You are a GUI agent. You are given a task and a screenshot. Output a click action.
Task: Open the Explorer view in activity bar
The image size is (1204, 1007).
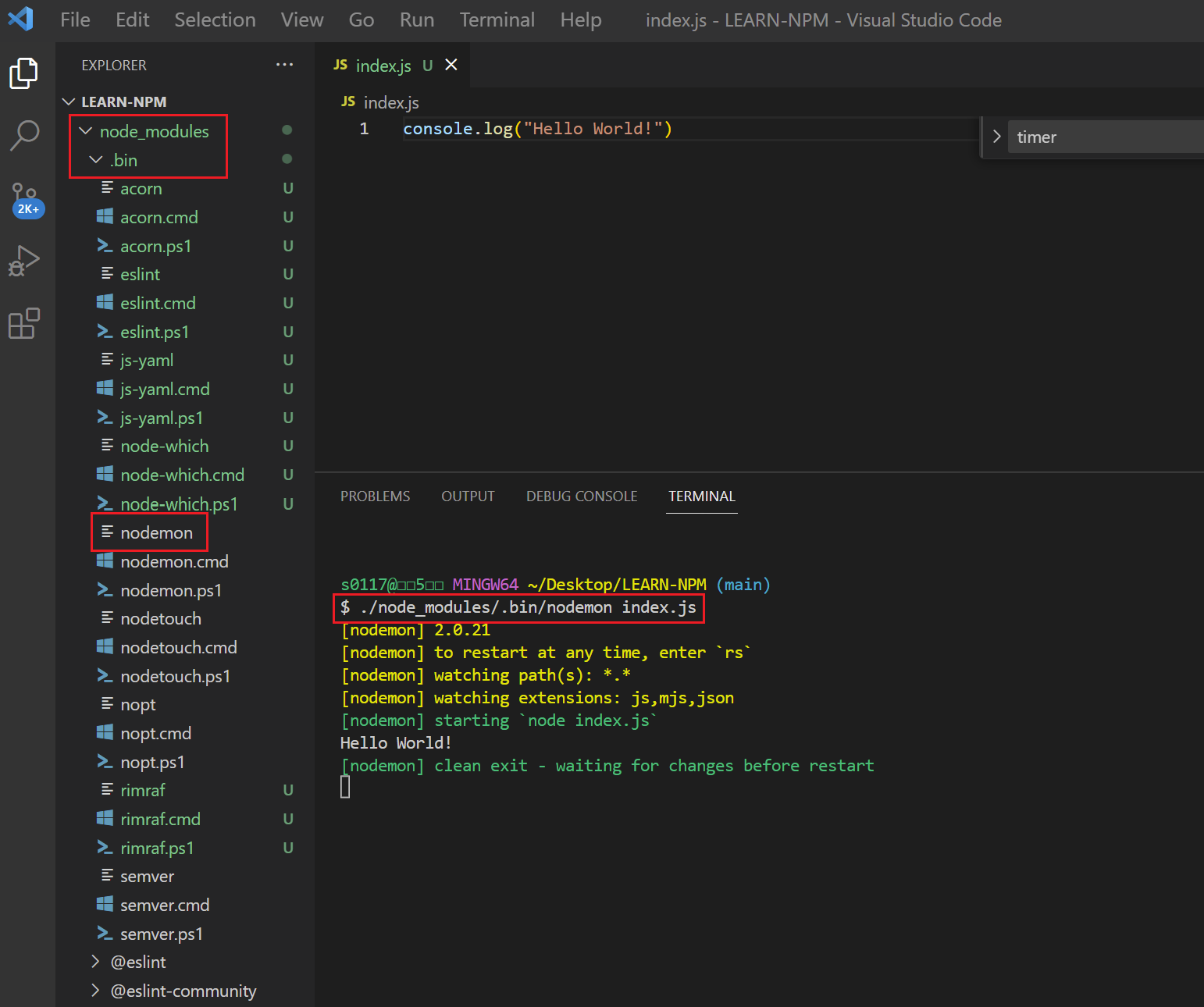(x=23, y=73)
